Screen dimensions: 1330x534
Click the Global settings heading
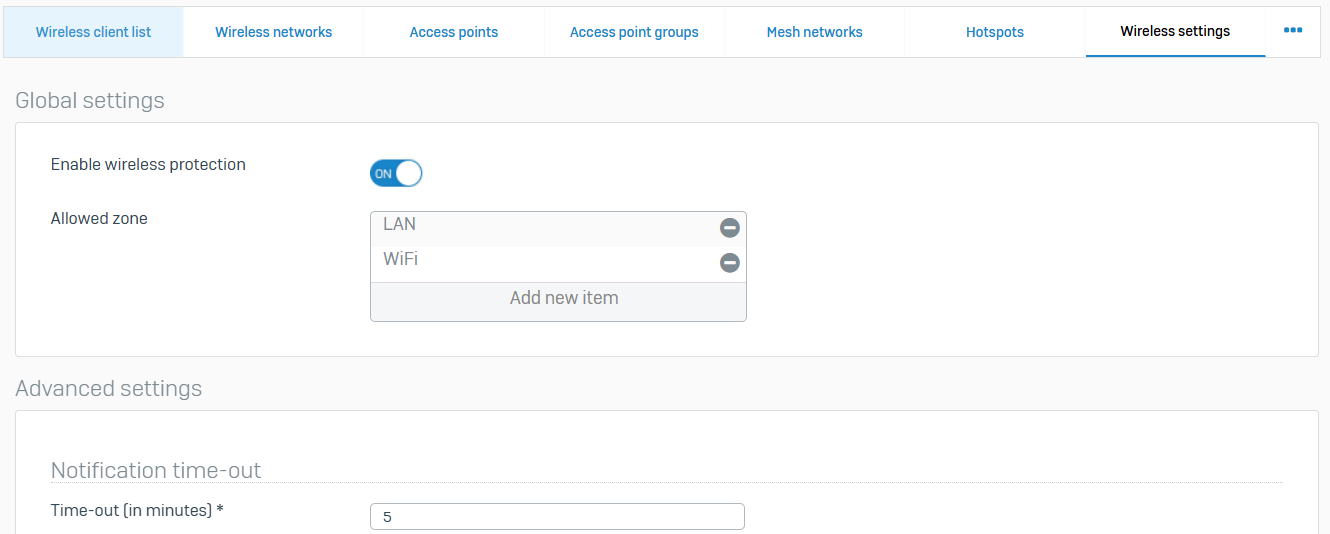pyautogui.click(x=90, y=101)
